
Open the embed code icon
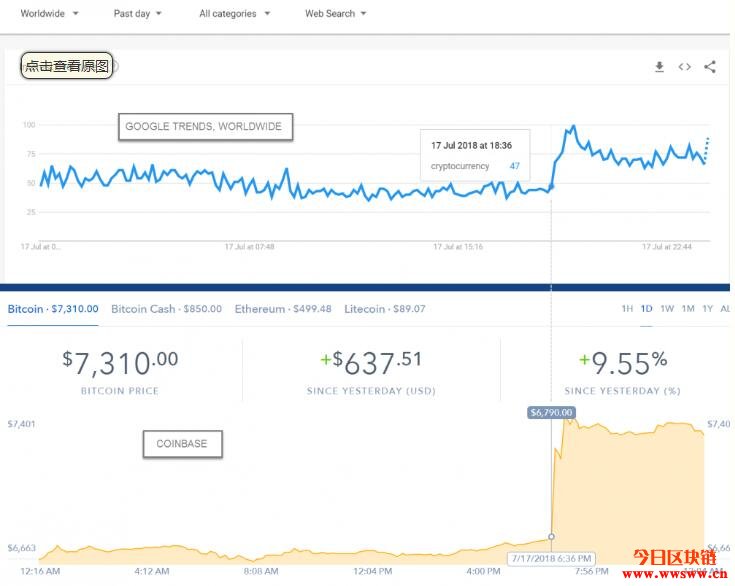[x=684, y=67]
